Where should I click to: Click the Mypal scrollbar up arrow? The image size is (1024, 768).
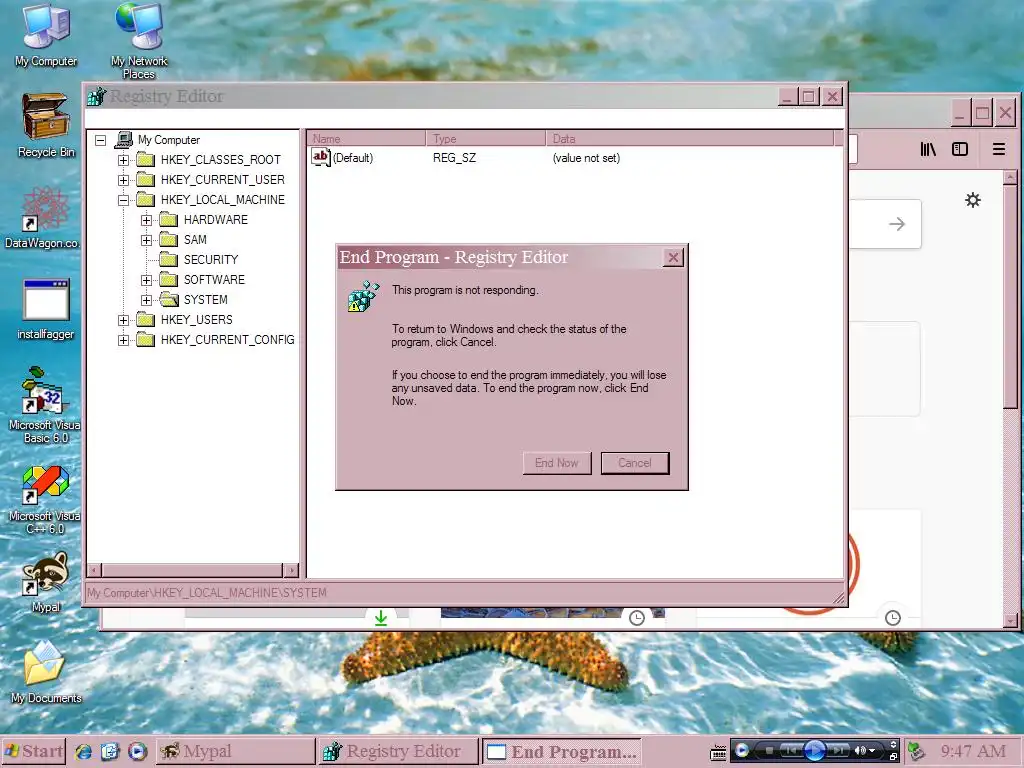1010,177
